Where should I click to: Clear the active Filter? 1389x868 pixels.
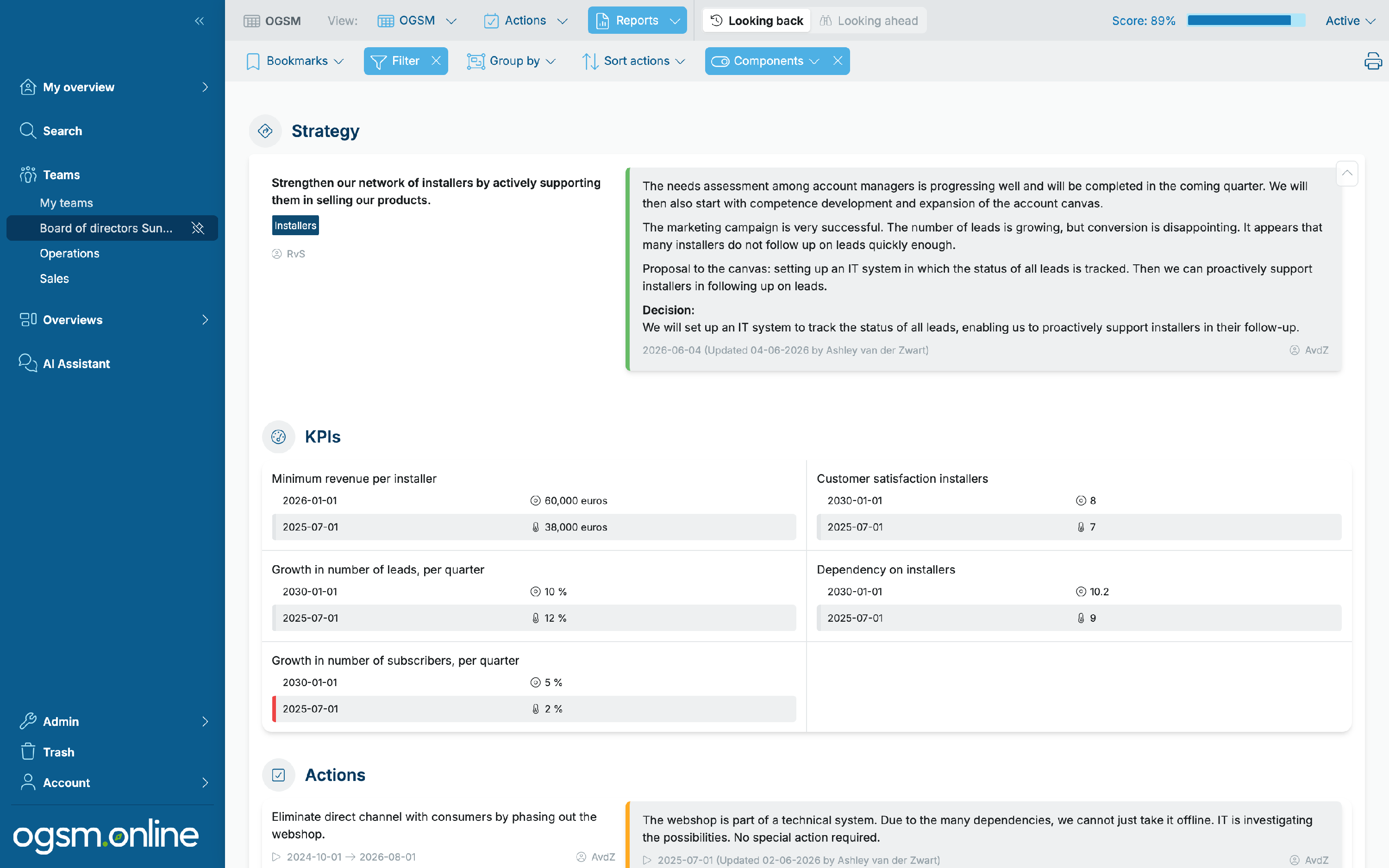click(x=436, y=61)
